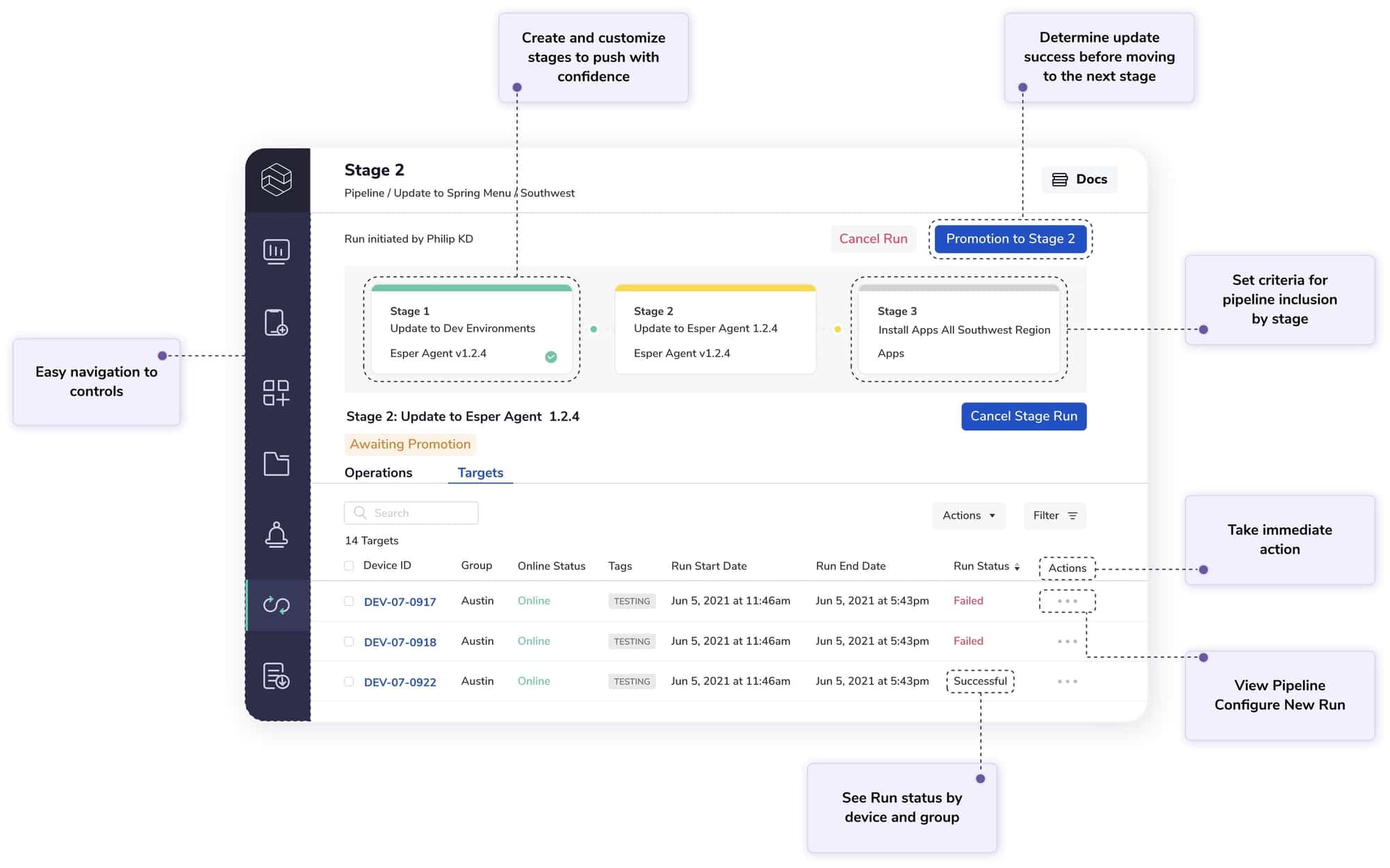This screenshot has height=868, width=1390.
Task: Click Cancel Stage Run
Action: 1023,416
